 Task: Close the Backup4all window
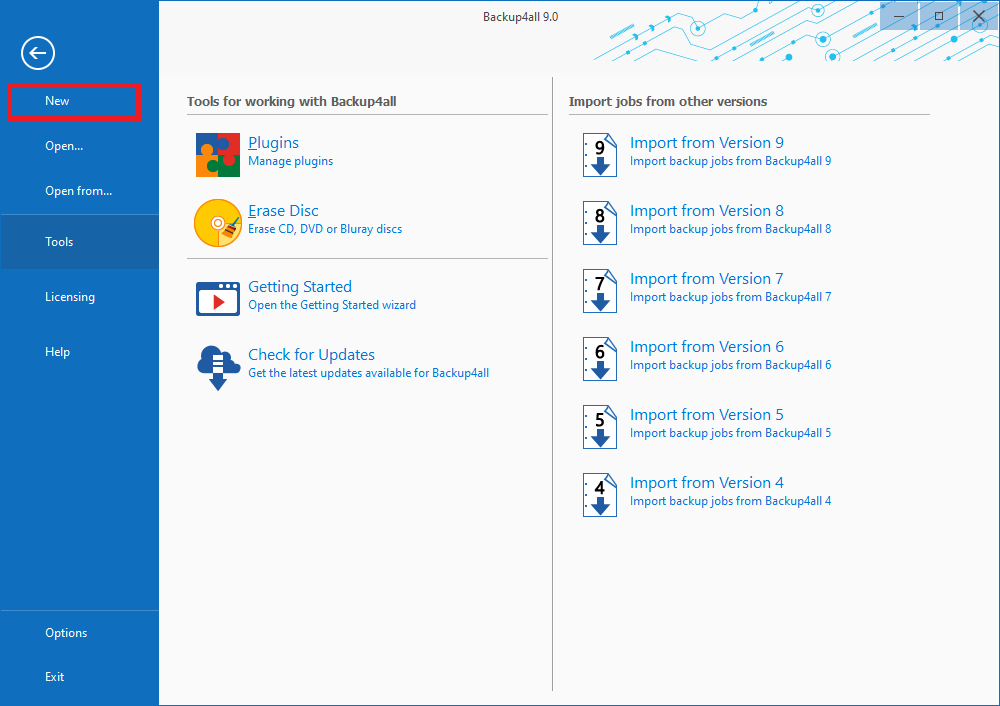pos(979,16)
